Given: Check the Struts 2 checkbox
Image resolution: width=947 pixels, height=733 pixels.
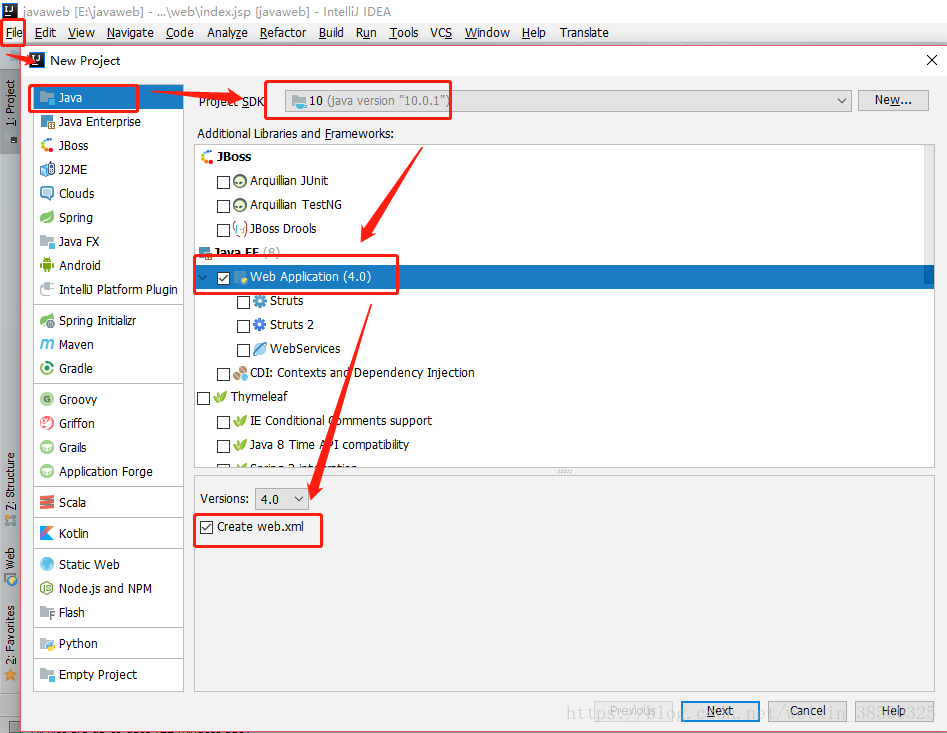Looking at the screenshot, I should [243, 326].
